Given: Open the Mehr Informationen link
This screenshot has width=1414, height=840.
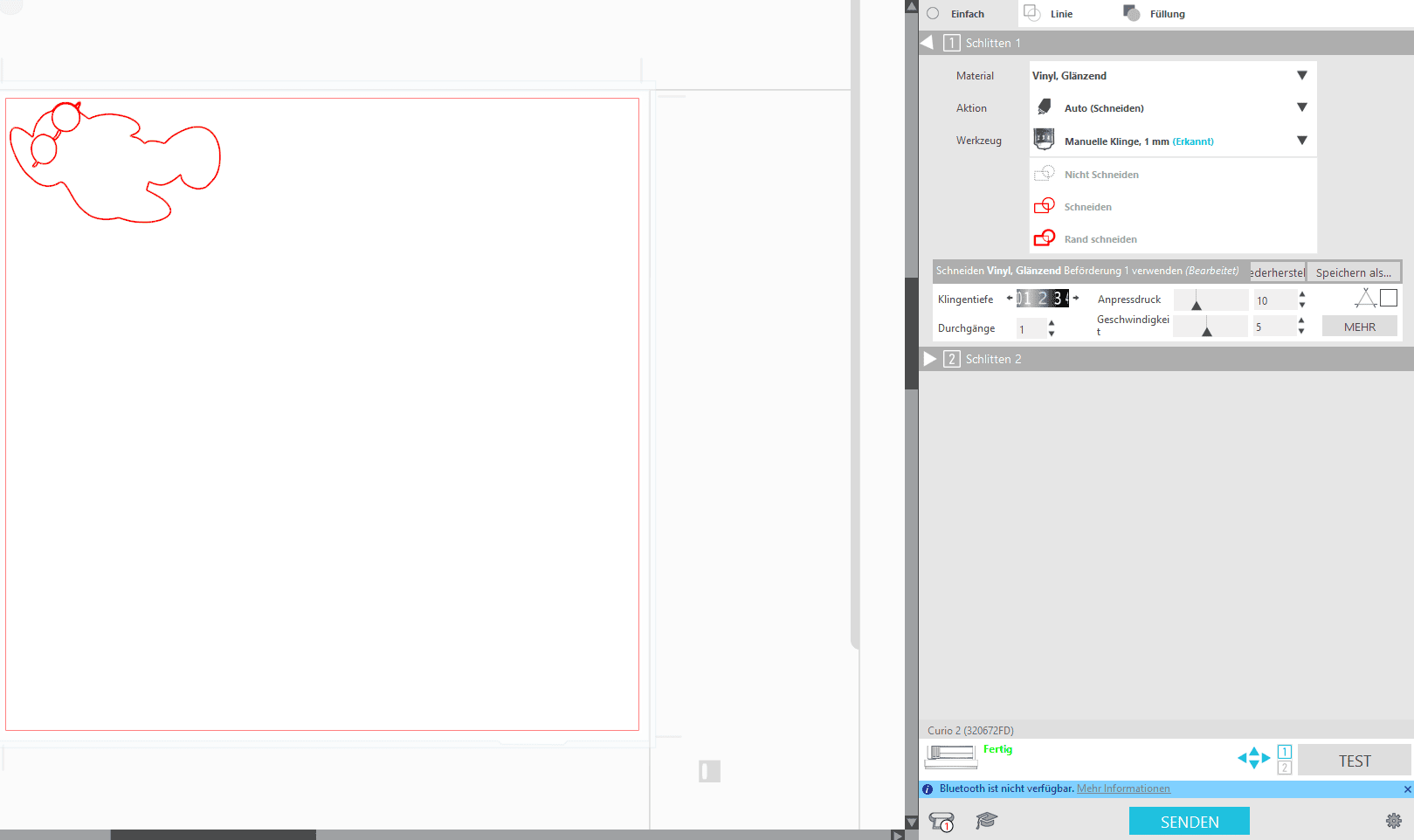Looking at the screenshot, I should pyautogui.click(x=1123, y=788).
